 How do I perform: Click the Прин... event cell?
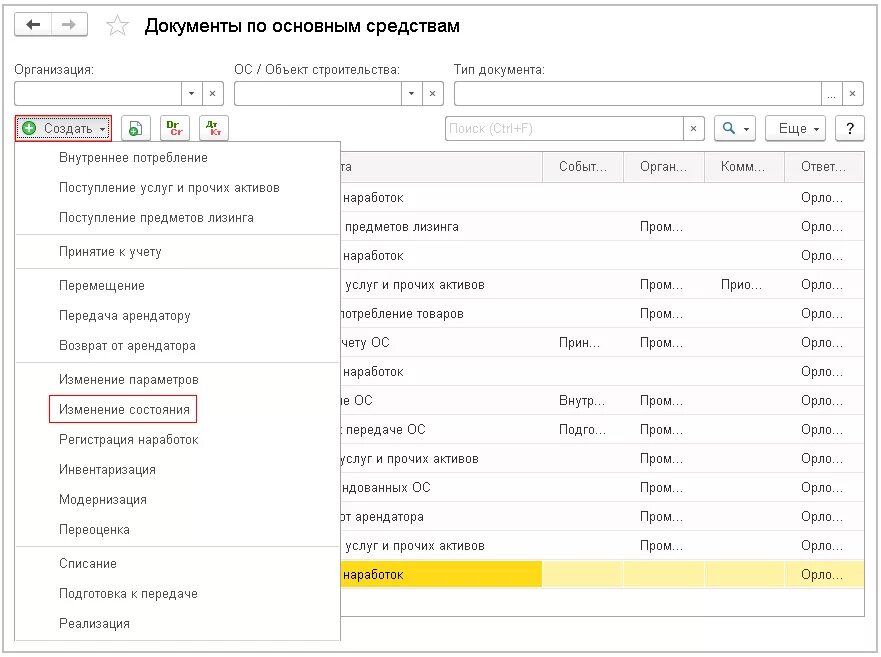pos(583,343)
